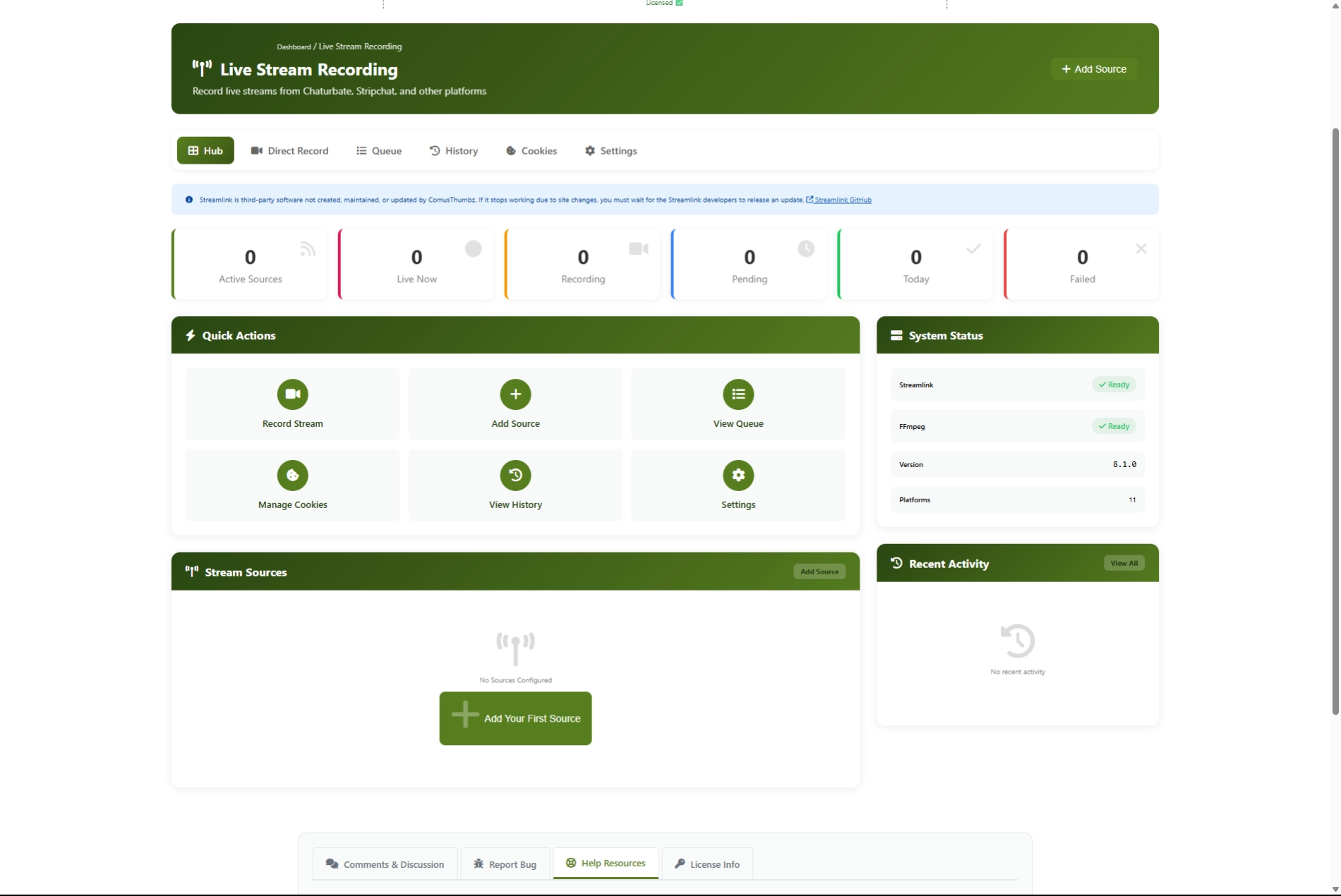Click the Failed stat card X icon

1141,249
